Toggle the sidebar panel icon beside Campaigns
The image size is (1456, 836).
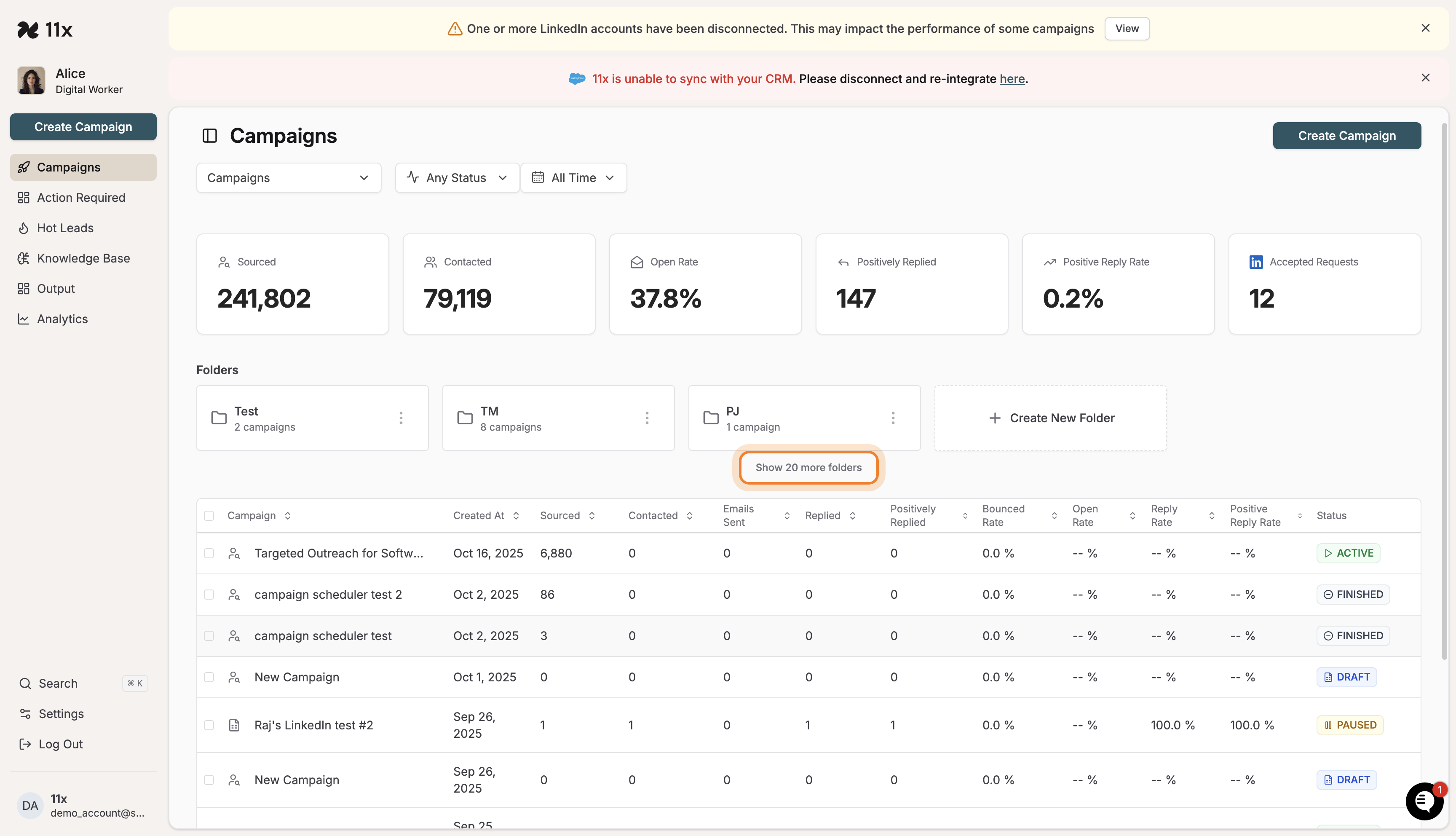tap(209, 136)
